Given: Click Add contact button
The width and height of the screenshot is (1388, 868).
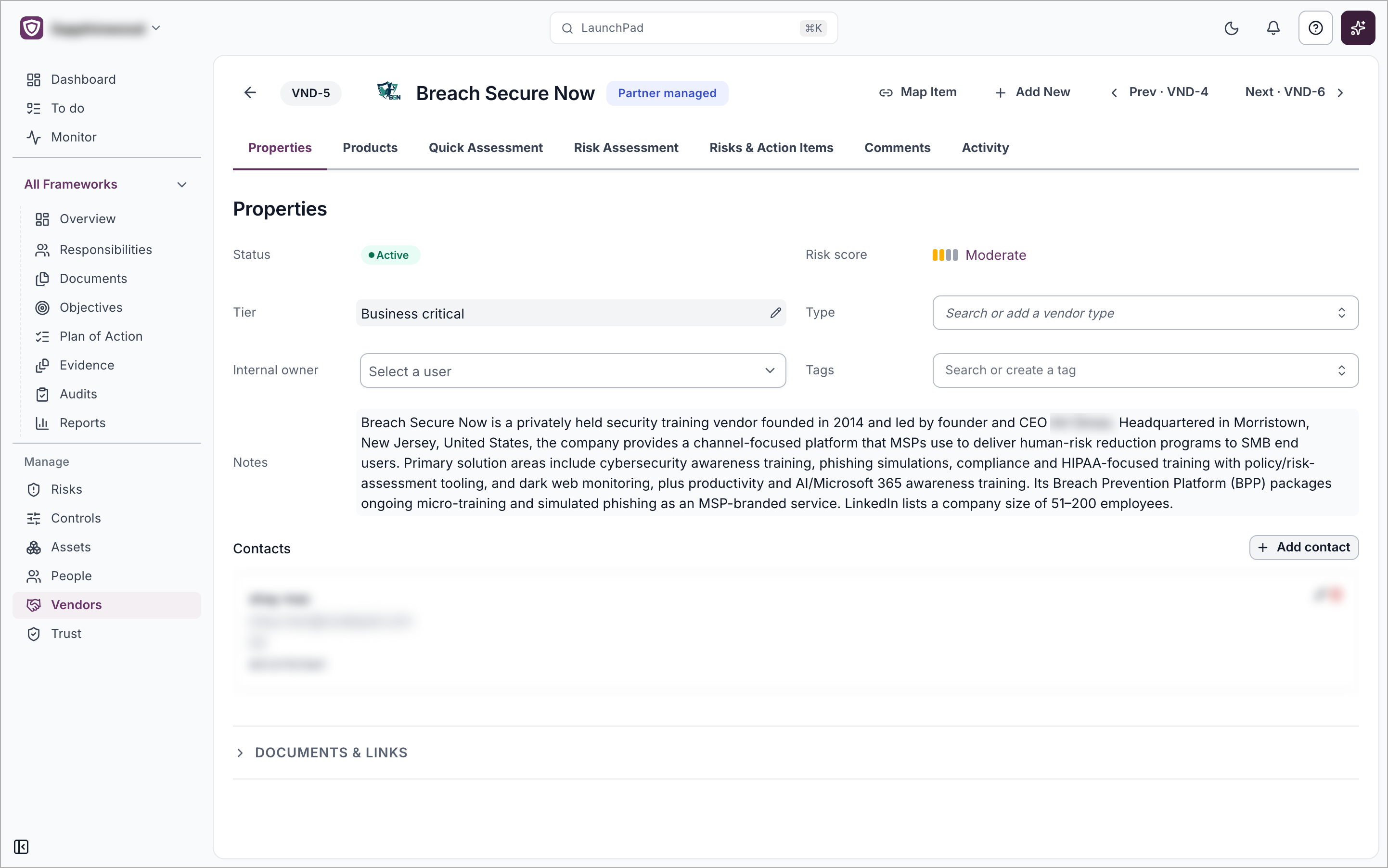Looking at the screenshot, I should (x=1304, y=548).
